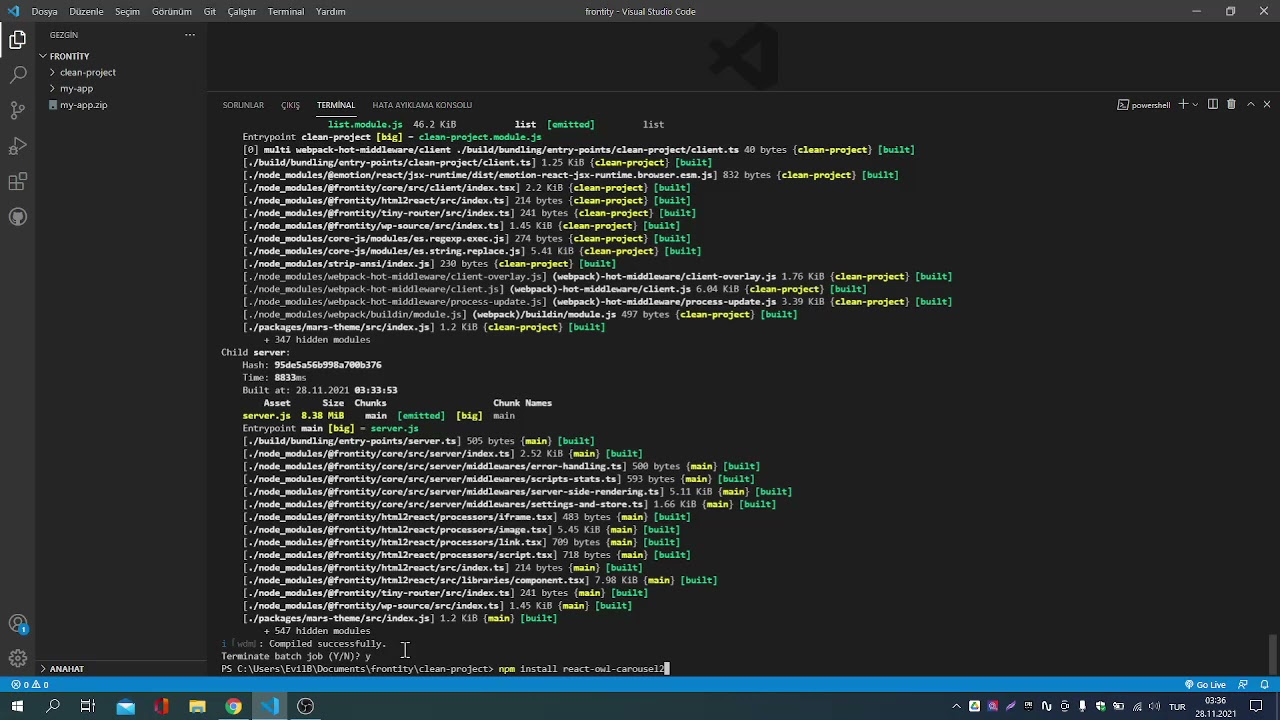Open the launch profile dropdown arrow
This screenshot has width=1280, height=720.
1196,104
